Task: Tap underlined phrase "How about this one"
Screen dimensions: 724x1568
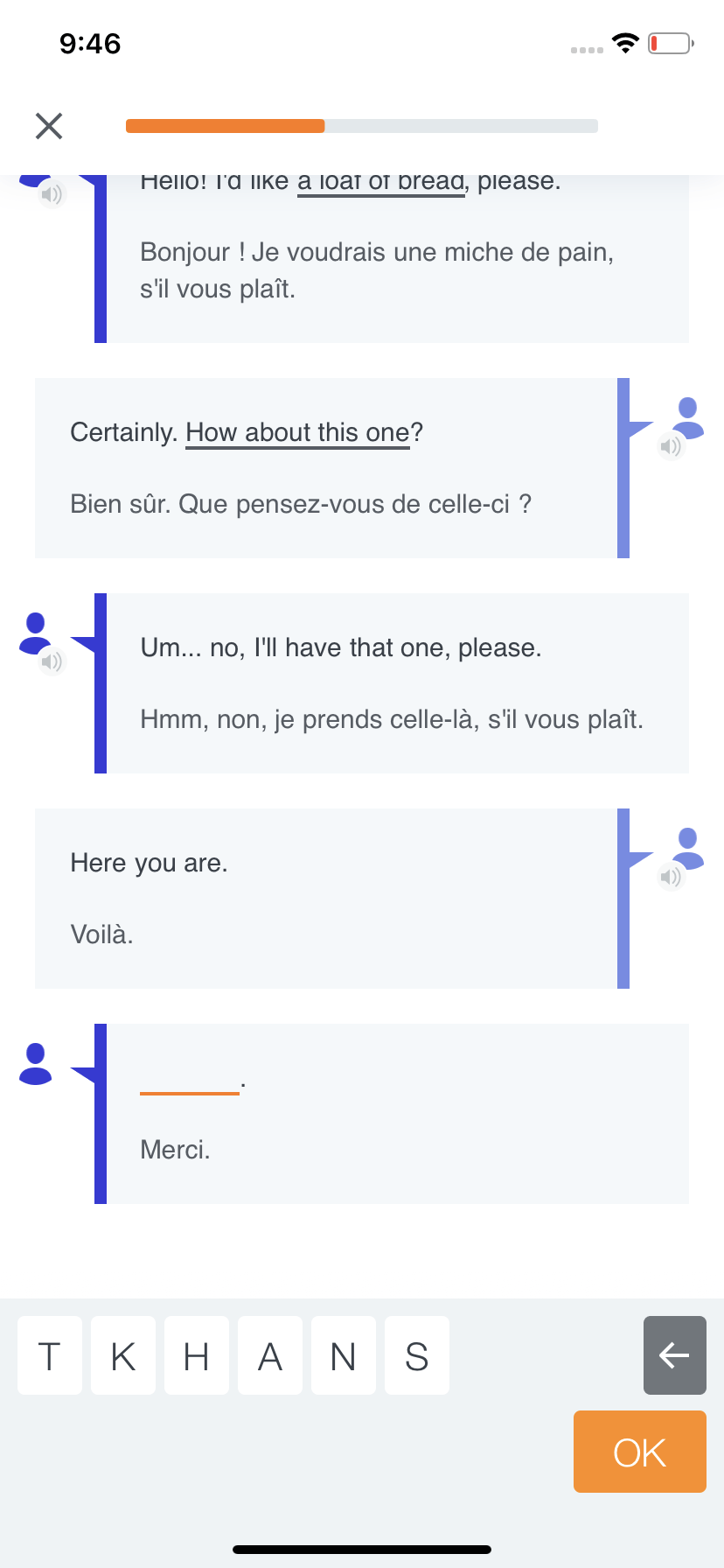Action: point(298,432)
